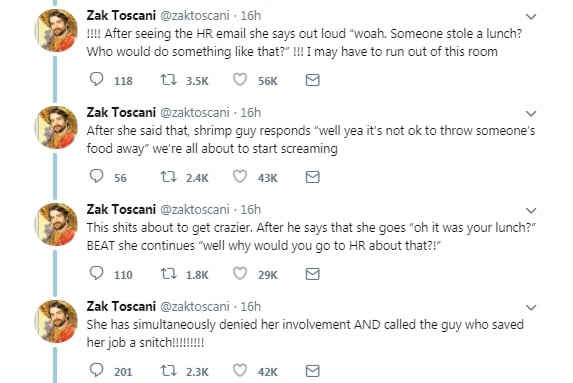Like the tweet with 56K likes

tap(240, 80)
